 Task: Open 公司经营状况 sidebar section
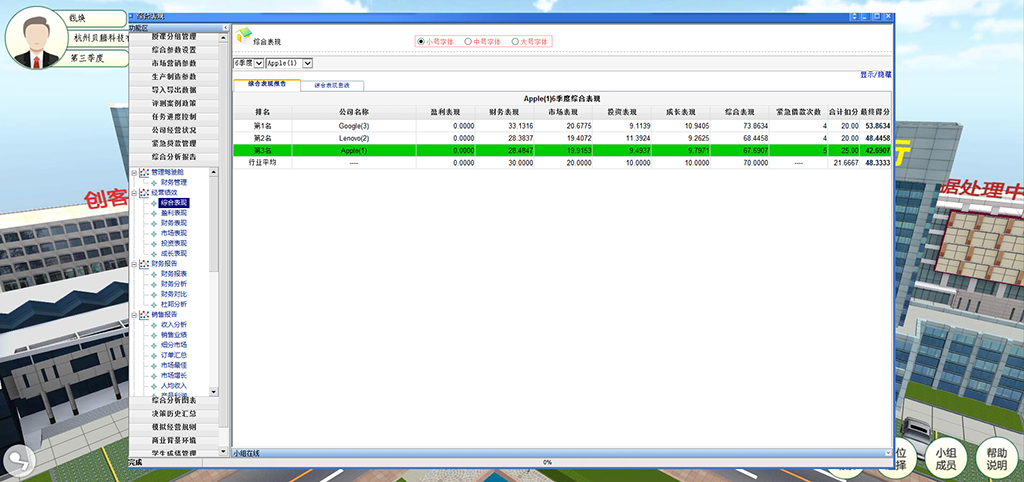[x=173, y=130]
